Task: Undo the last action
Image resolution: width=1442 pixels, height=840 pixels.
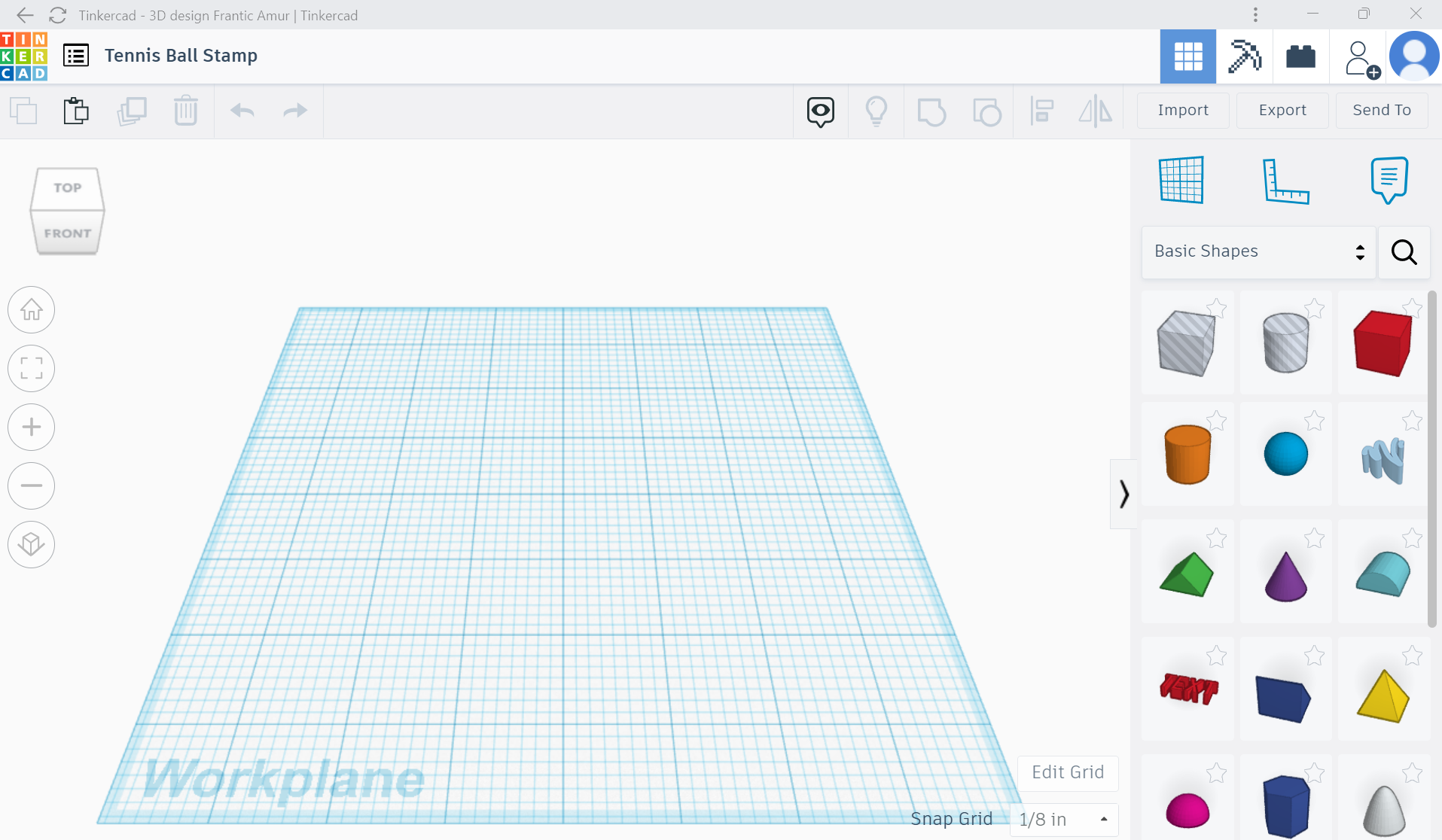Action: coord(242,111)
